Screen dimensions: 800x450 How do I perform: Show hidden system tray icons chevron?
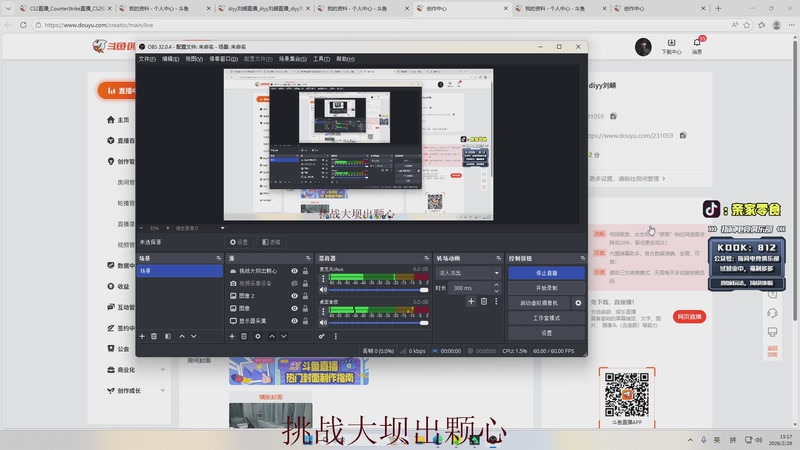tap(690, 440)
